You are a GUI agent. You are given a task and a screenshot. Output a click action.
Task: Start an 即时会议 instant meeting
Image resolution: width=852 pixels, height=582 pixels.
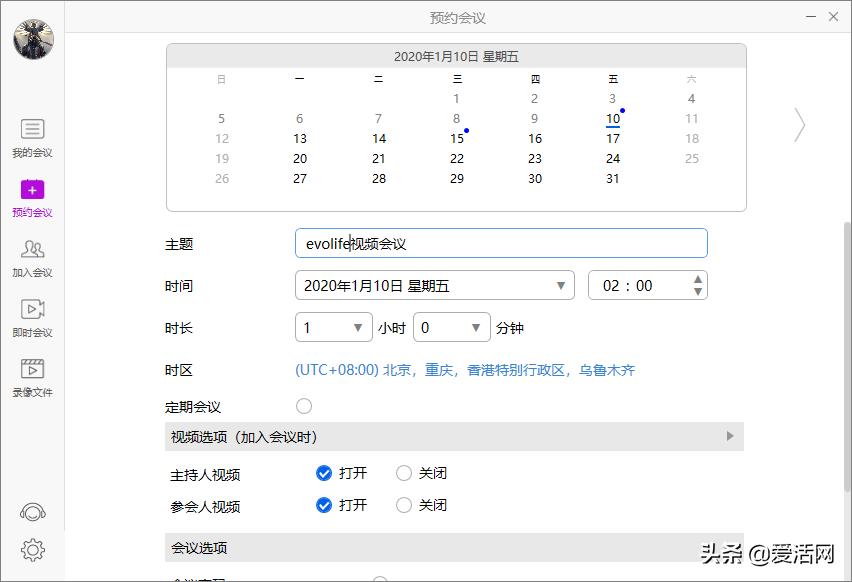tap(33, 317)
